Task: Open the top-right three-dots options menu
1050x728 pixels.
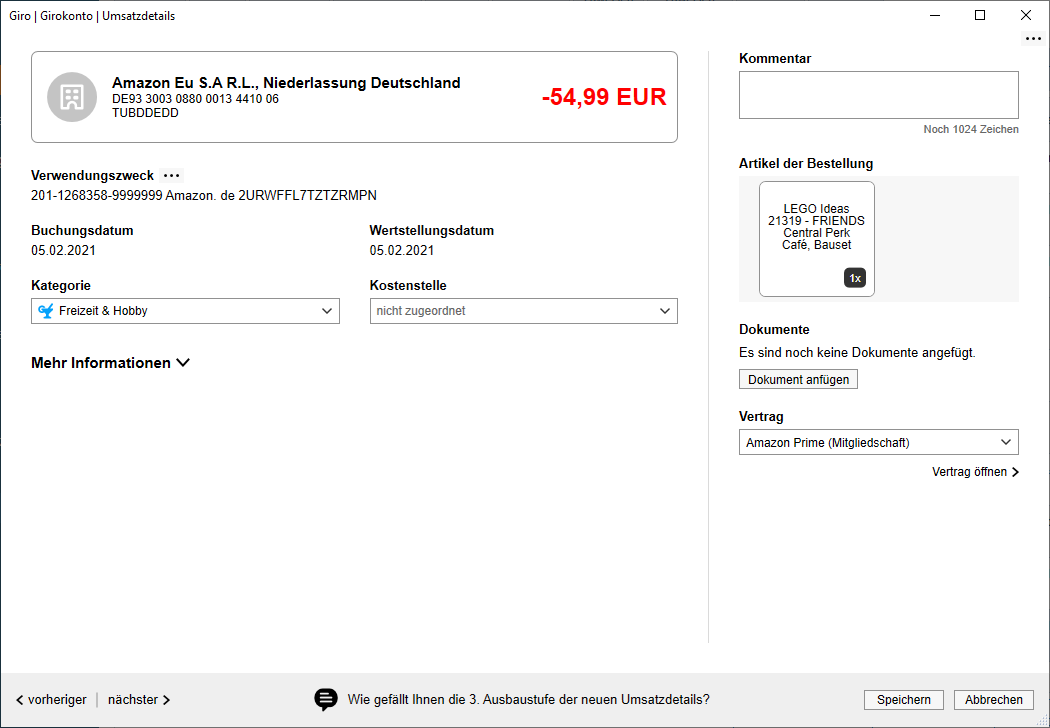Action: [1033, 39]
